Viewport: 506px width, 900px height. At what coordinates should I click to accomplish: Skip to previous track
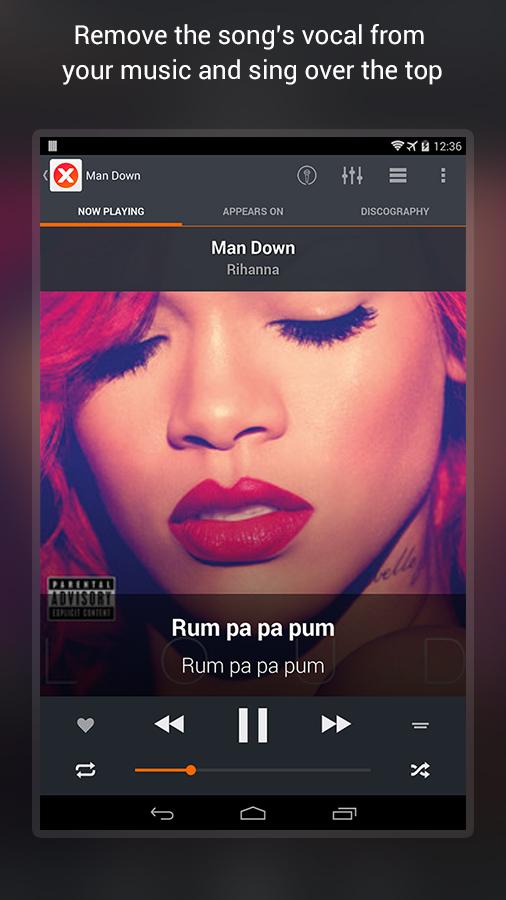tap(169, 724)
